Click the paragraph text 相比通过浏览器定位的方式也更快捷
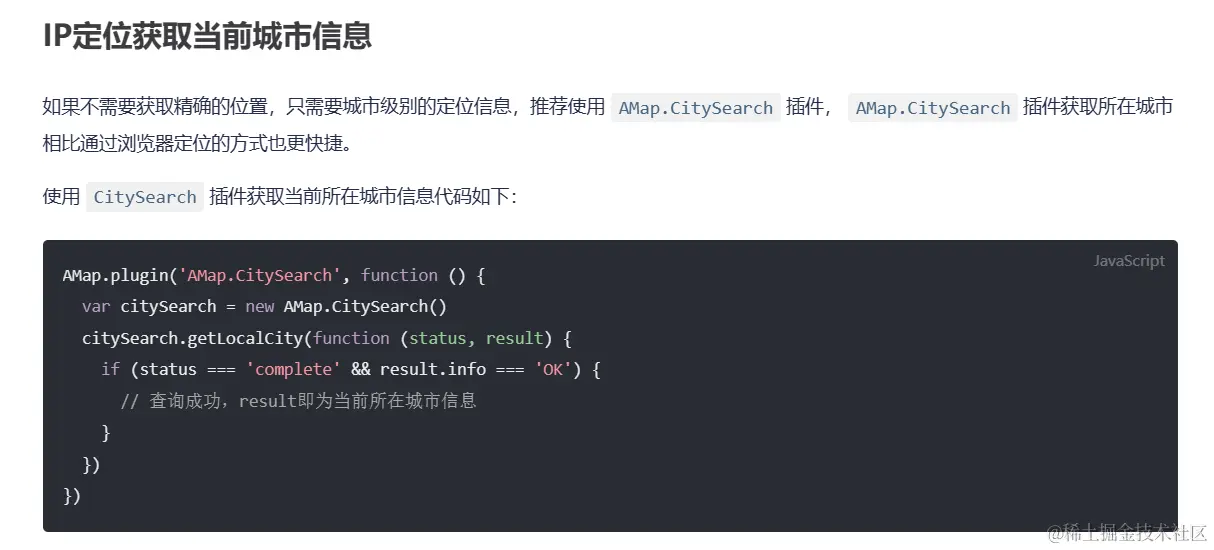The image size is (1214, 550). pos(197,142)
